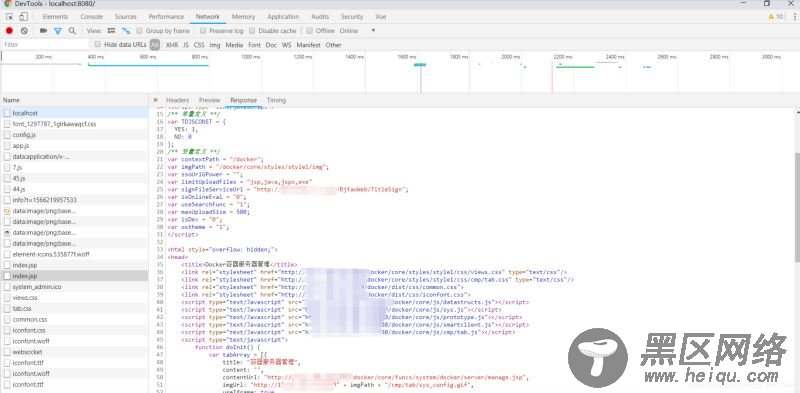Toggle the device toolbar icon

pyautogui.click(x=23, y=17)
